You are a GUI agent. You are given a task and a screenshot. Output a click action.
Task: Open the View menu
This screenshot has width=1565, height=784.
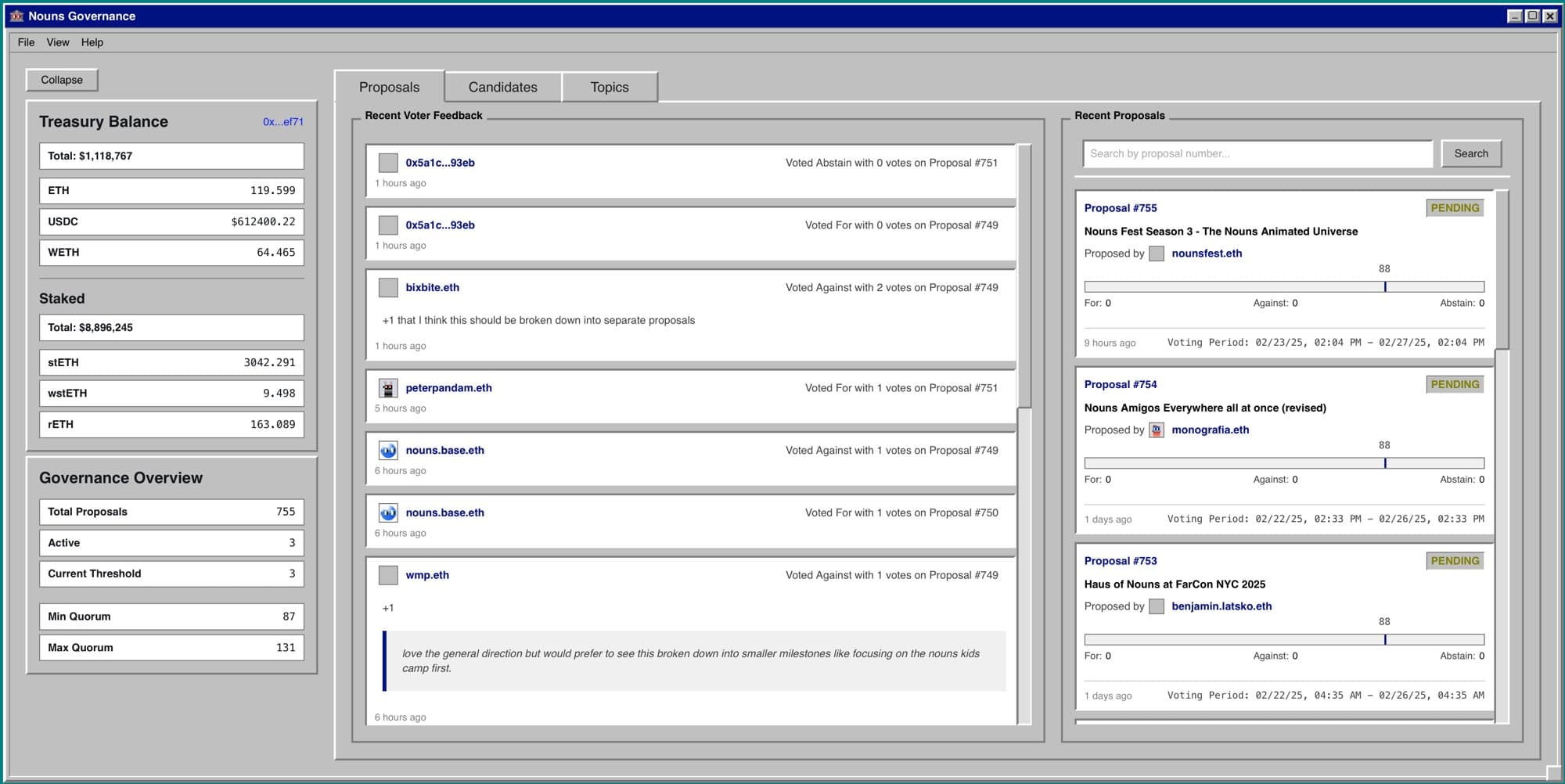tap(58, 42)
